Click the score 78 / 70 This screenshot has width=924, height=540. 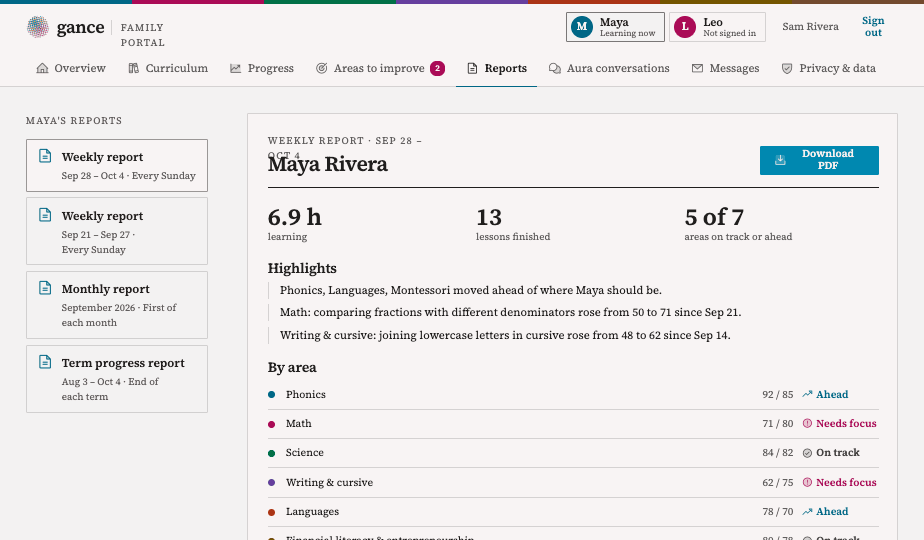(778, 512)
